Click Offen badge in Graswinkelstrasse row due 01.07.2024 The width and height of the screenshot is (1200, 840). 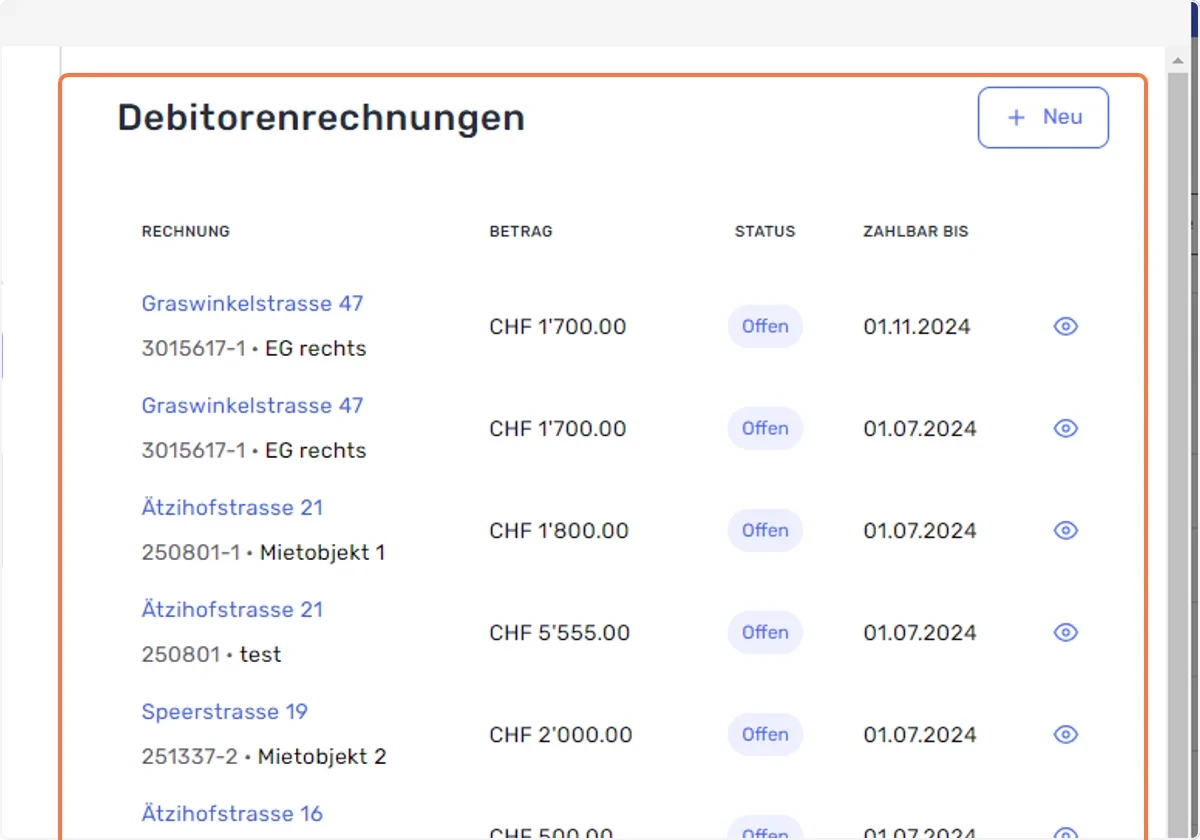click(765, 428)
